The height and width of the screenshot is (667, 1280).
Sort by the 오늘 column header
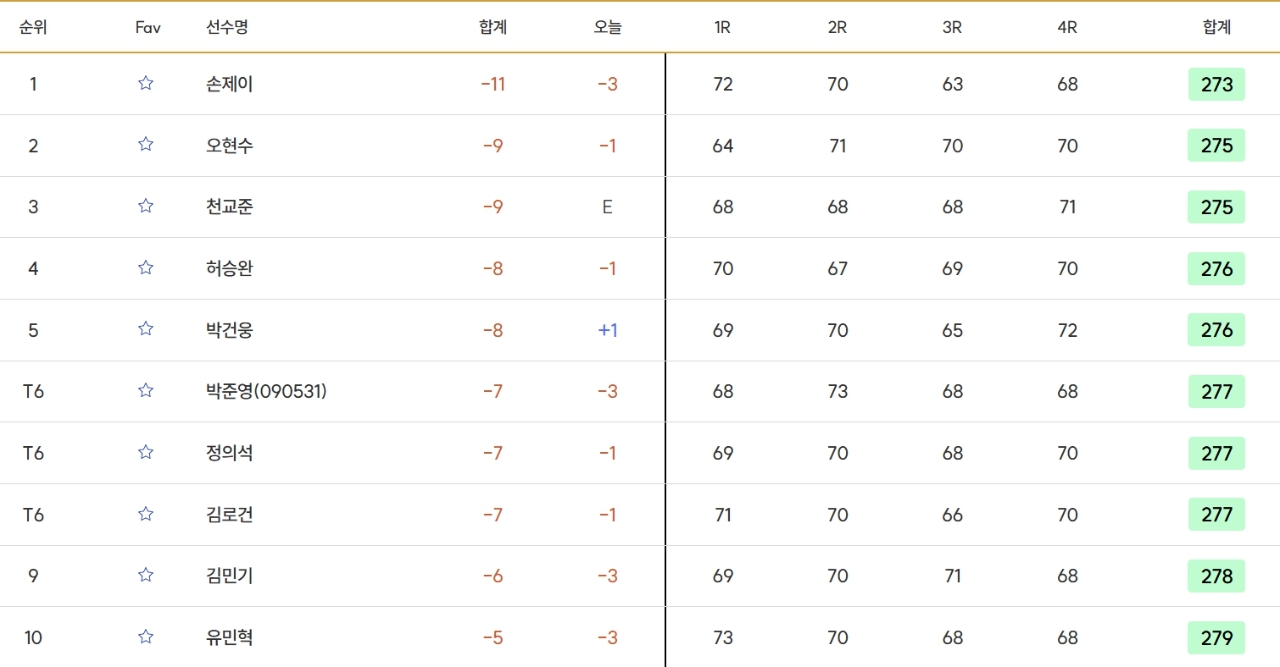point(607,28)
